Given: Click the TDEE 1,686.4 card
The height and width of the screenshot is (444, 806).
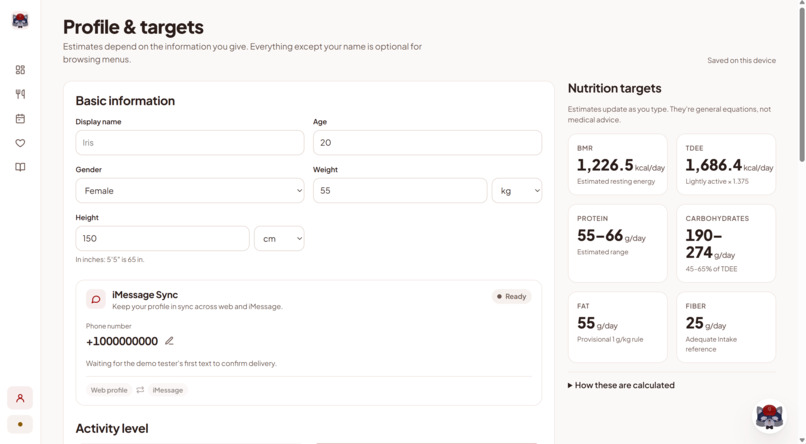Looking at the screenshot, I should [726, 164].
